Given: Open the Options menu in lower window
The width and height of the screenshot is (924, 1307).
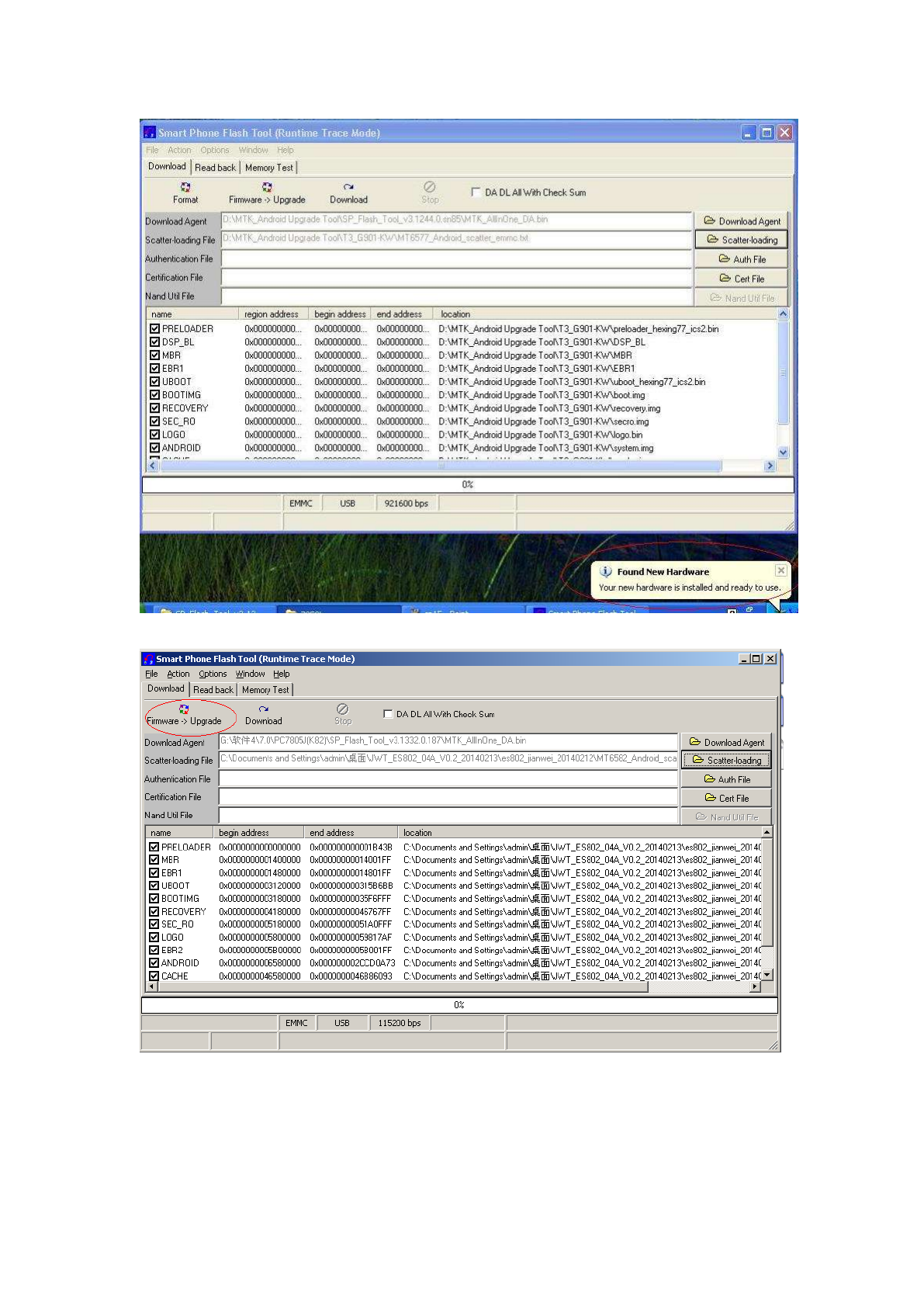Looking at the screenshot, I should click(213, 674).
